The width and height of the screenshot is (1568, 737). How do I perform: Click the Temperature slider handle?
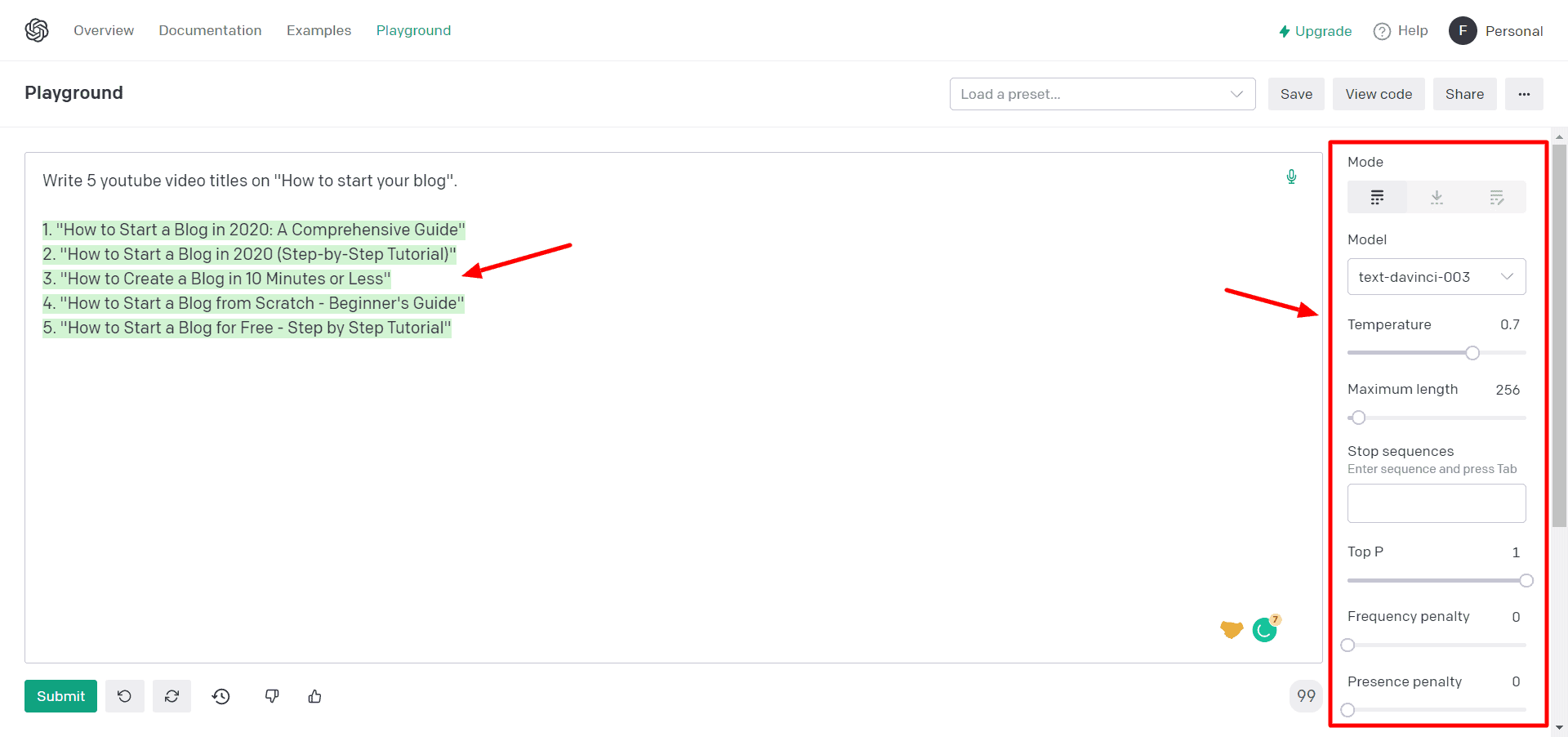tap(1472, 353)
